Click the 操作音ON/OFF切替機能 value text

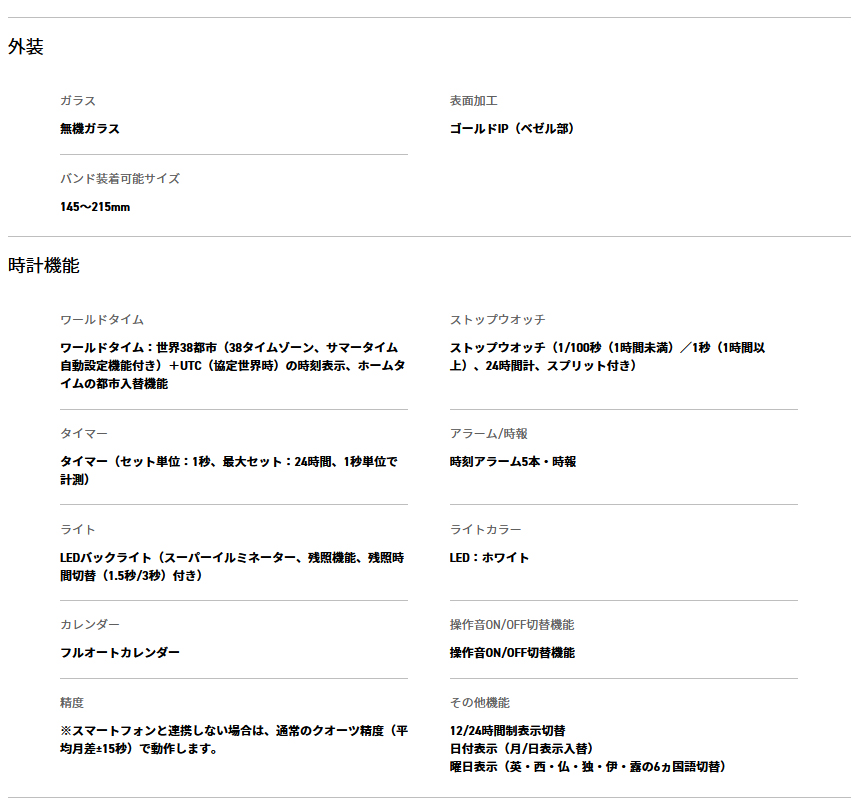pos(512,653)
